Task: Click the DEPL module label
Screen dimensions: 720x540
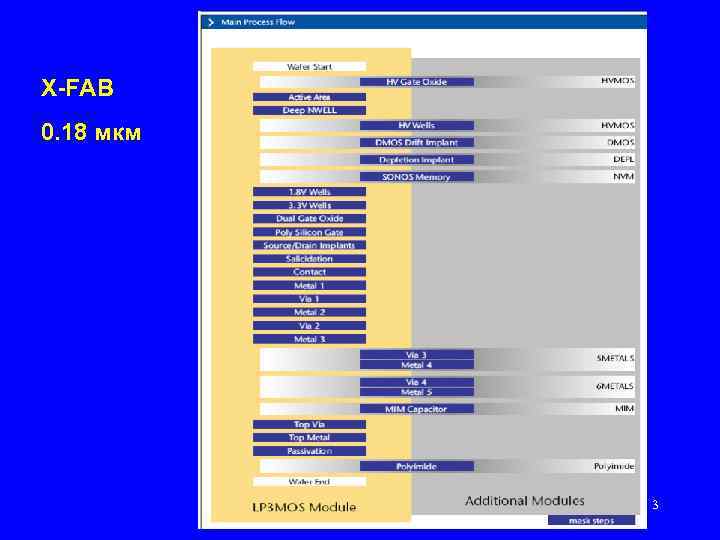Action: (623, 159)
